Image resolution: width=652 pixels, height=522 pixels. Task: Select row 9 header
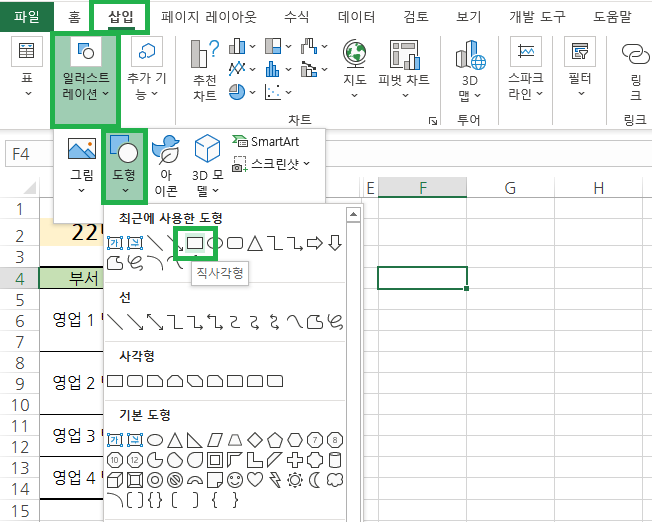point(20,383)
